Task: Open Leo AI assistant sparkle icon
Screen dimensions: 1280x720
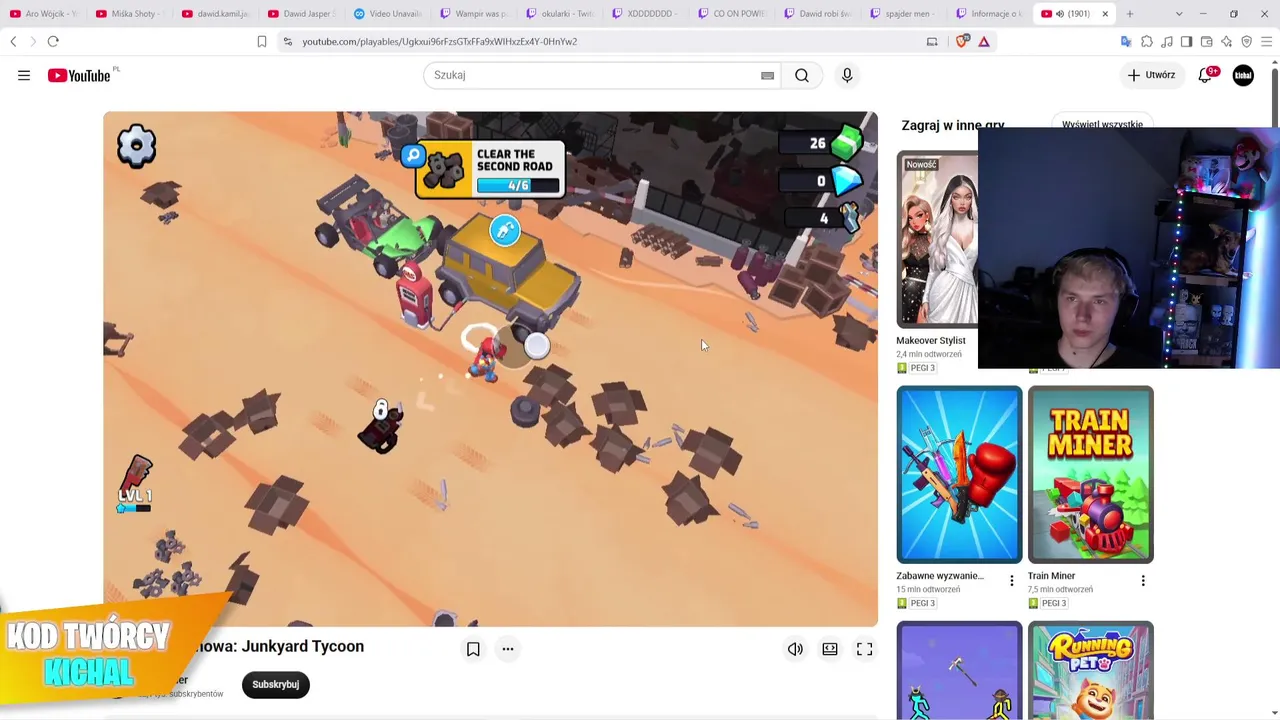Action: 1227,41
